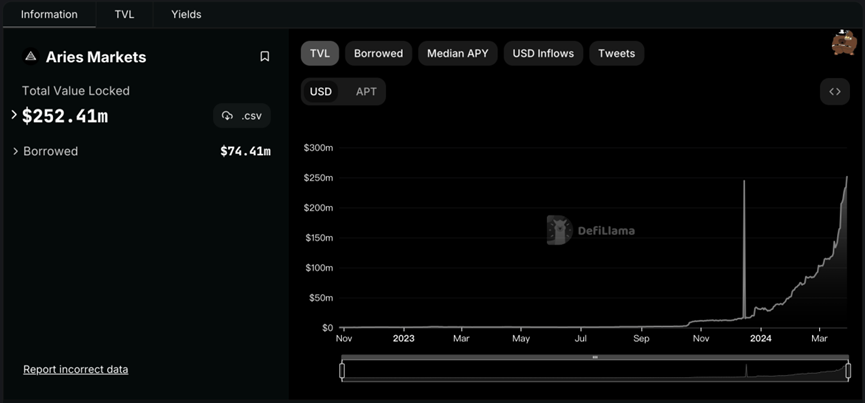Viewport: 865px width, 403px height.
Task: Click the range slider top grip bar
Action: click(x=595, y=357)
